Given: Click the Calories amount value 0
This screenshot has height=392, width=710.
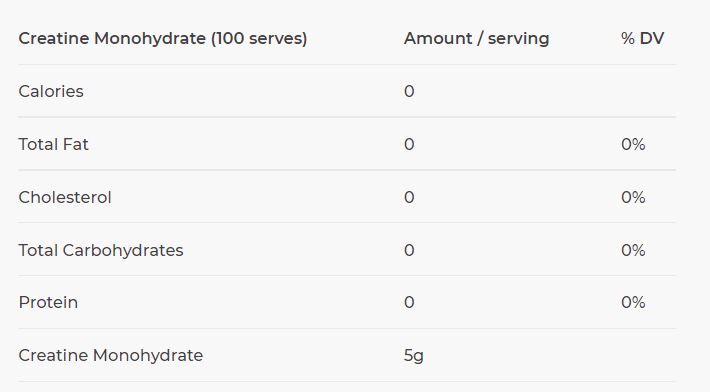Looking at the screenshot, I should [x=409, y=91].
